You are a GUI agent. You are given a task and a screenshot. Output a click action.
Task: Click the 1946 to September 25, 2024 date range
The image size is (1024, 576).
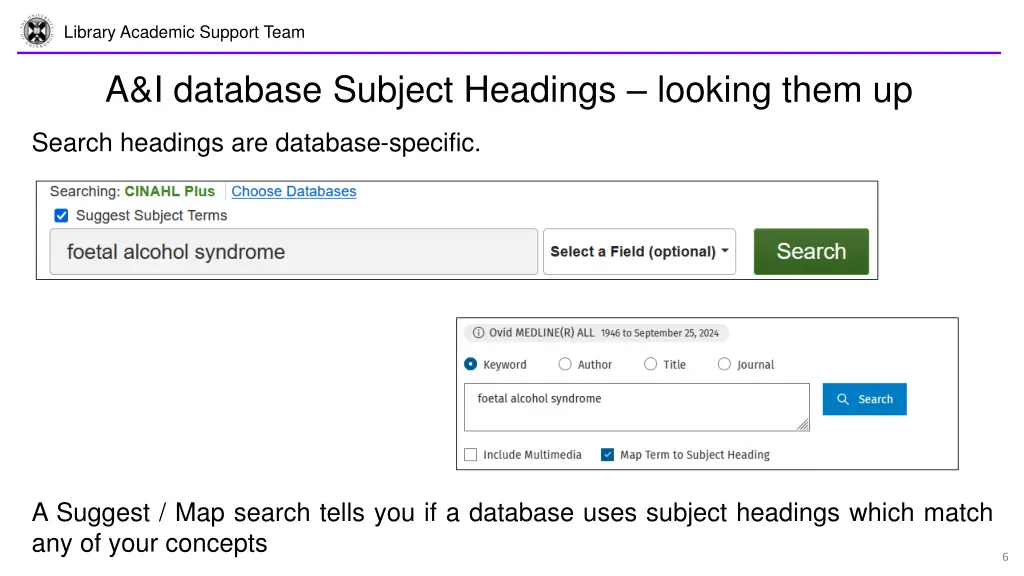point(660,333)
